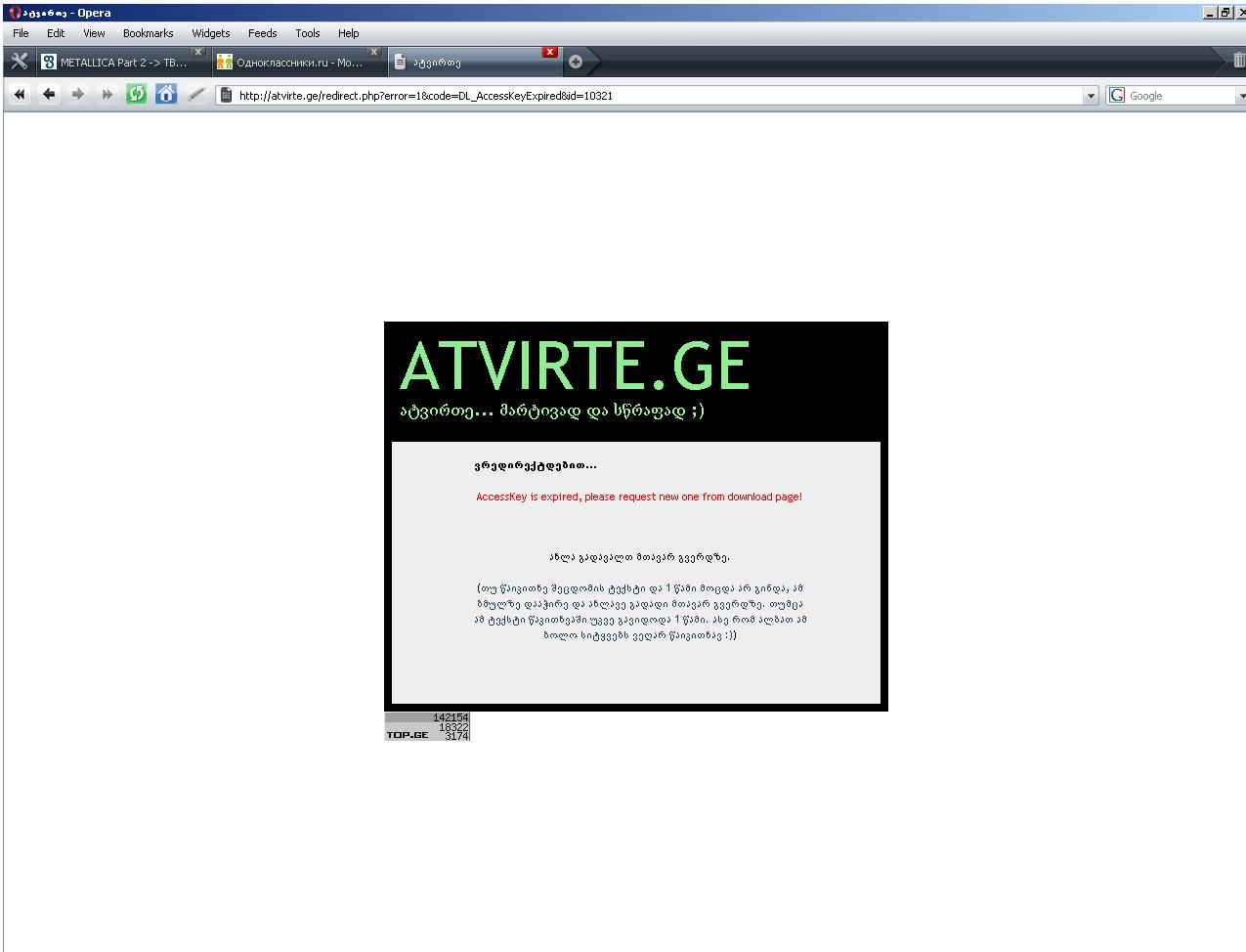Expand the Google search engine dropdown
This screenshot has height=952, width=1246.
(1241, 96)
